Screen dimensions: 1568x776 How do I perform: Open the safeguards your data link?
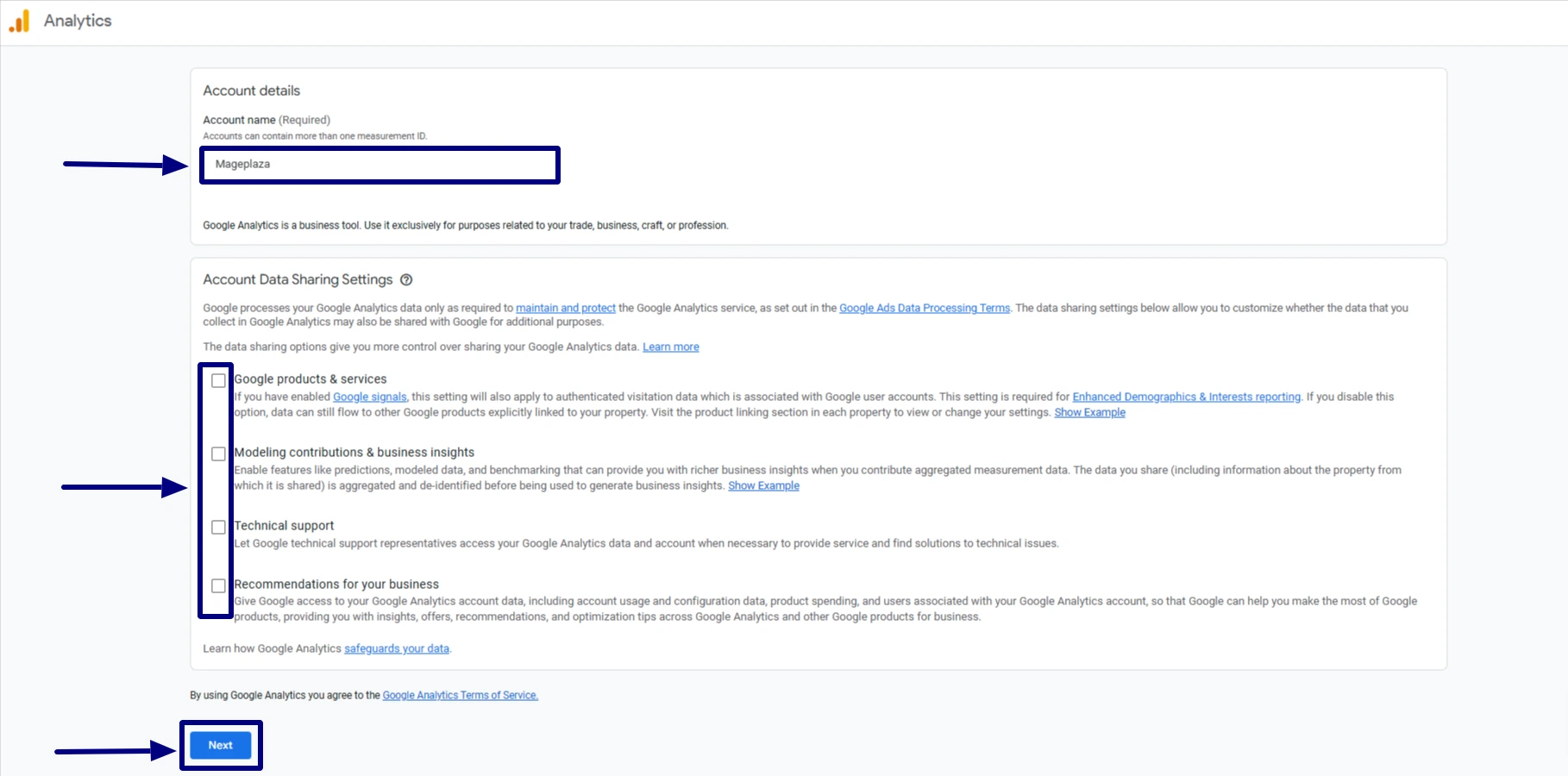coord(397,648)
